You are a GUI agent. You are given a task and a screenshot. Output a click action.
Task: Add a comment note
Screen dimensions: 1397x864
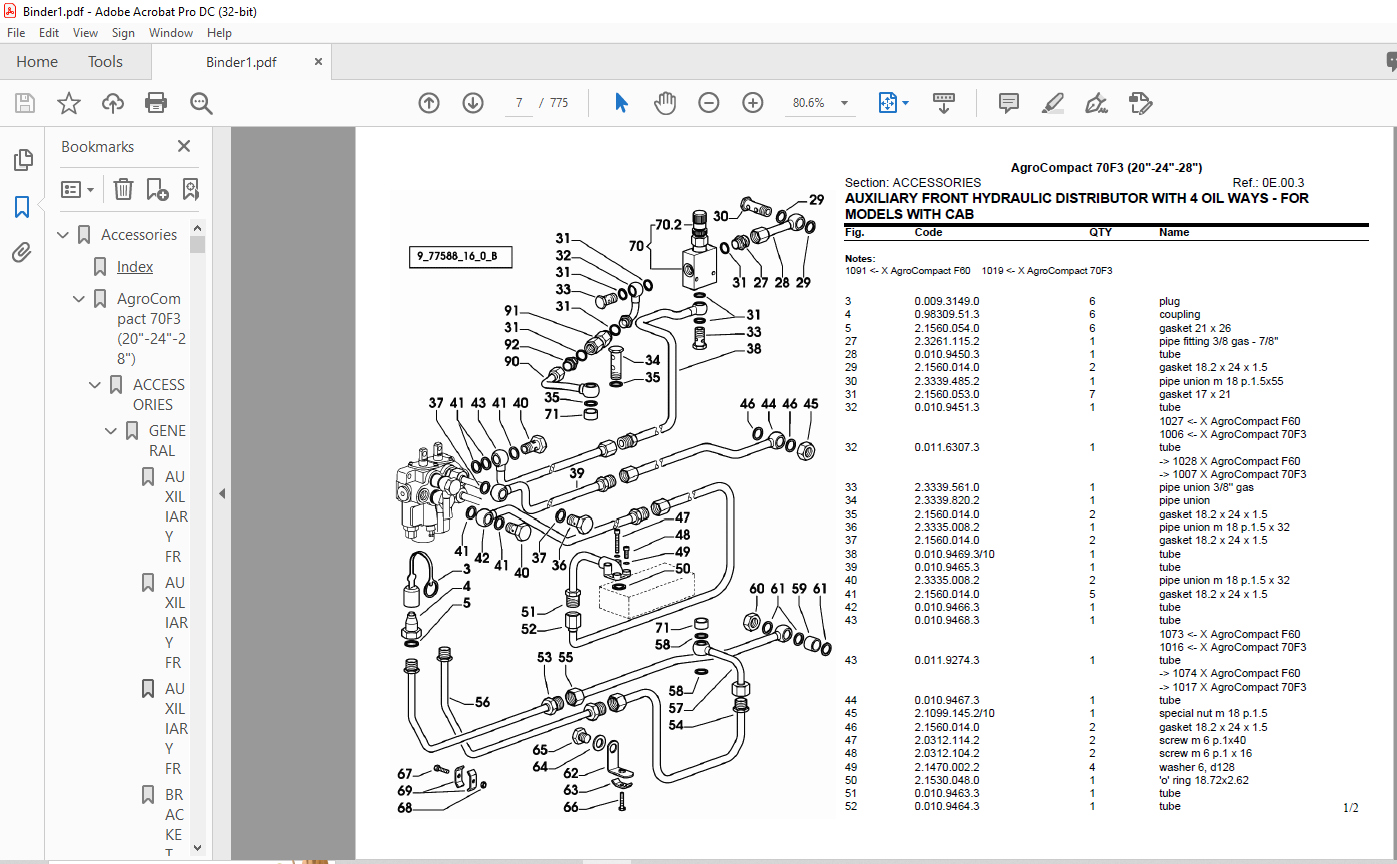coord(1009,103)
